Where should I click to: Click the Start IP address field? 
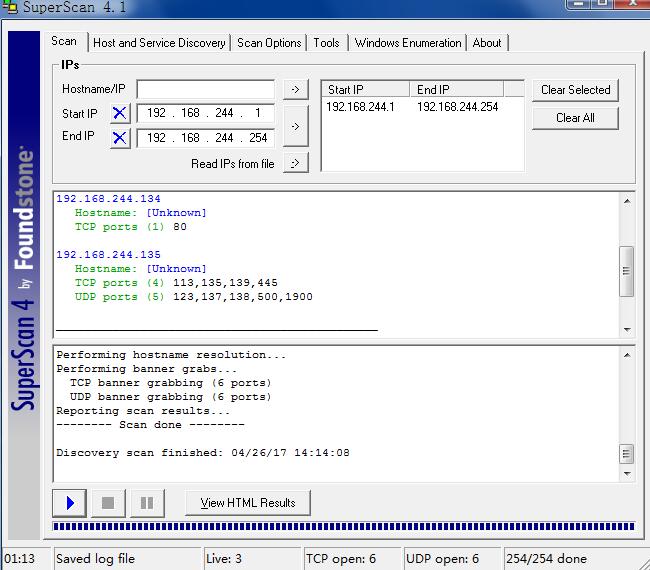pos(206,113)
